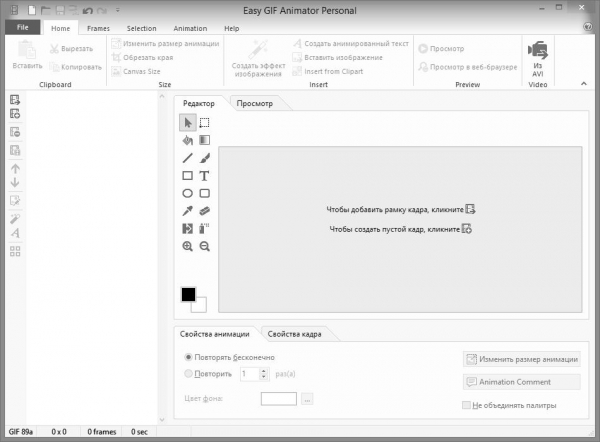This screenshot has width=600, height=442.
Task: Decrease the repeat count spinner down arrow
Action: 263,377
